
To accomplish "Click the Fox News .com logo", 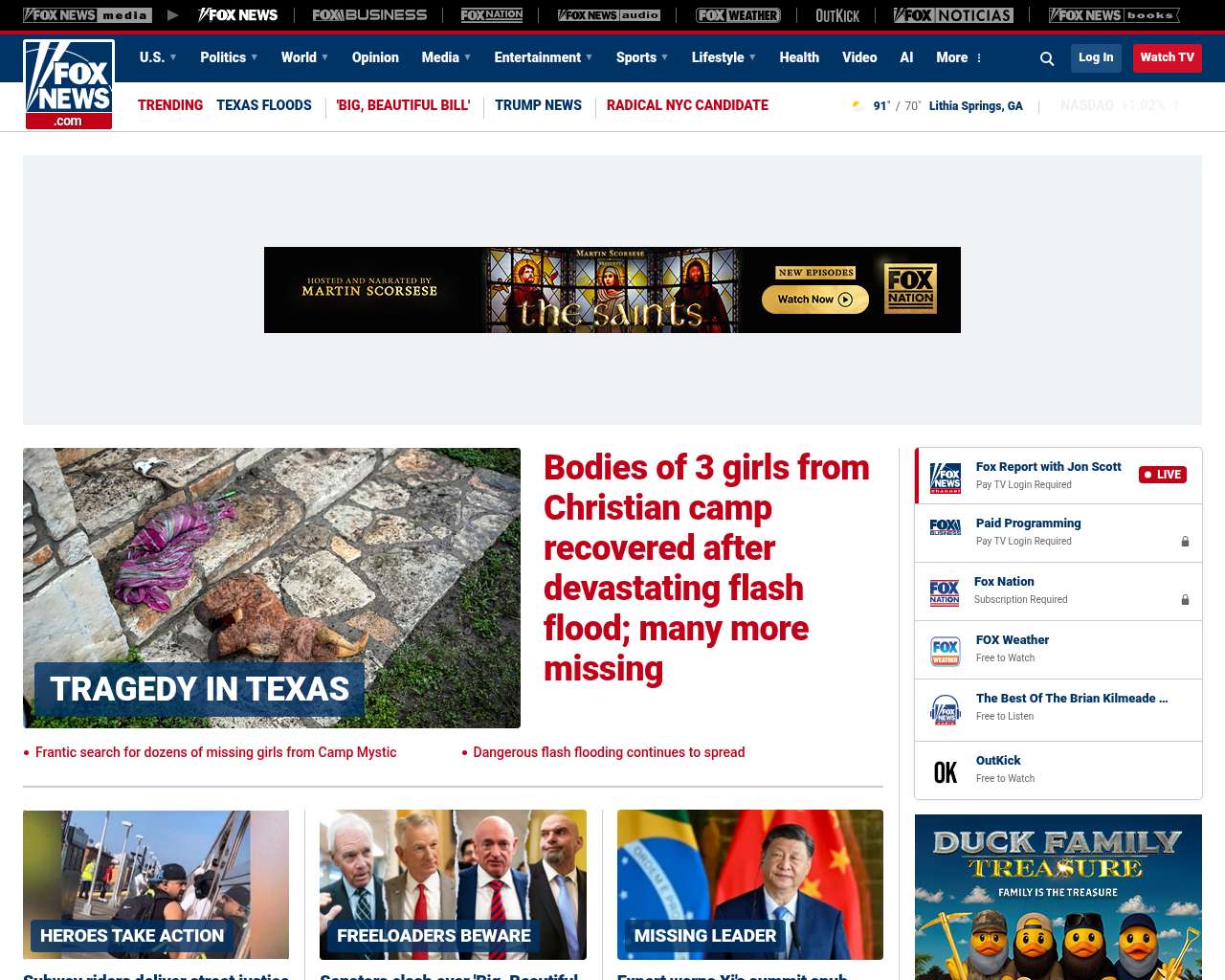I will 69,84.
